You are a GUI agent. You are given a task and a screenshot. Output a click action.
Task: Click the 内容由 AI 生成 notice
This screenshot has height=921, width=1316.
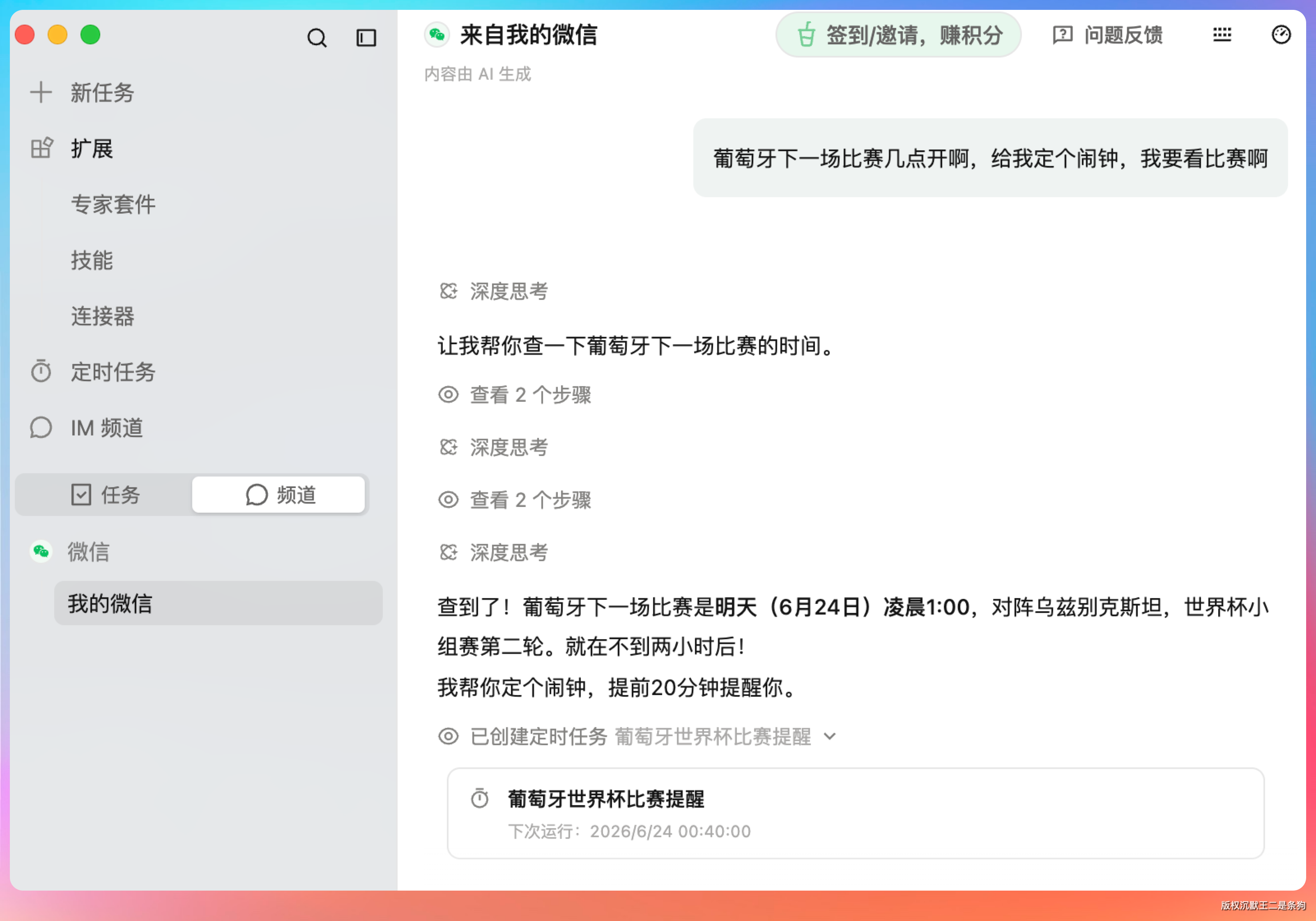[477, 74]
